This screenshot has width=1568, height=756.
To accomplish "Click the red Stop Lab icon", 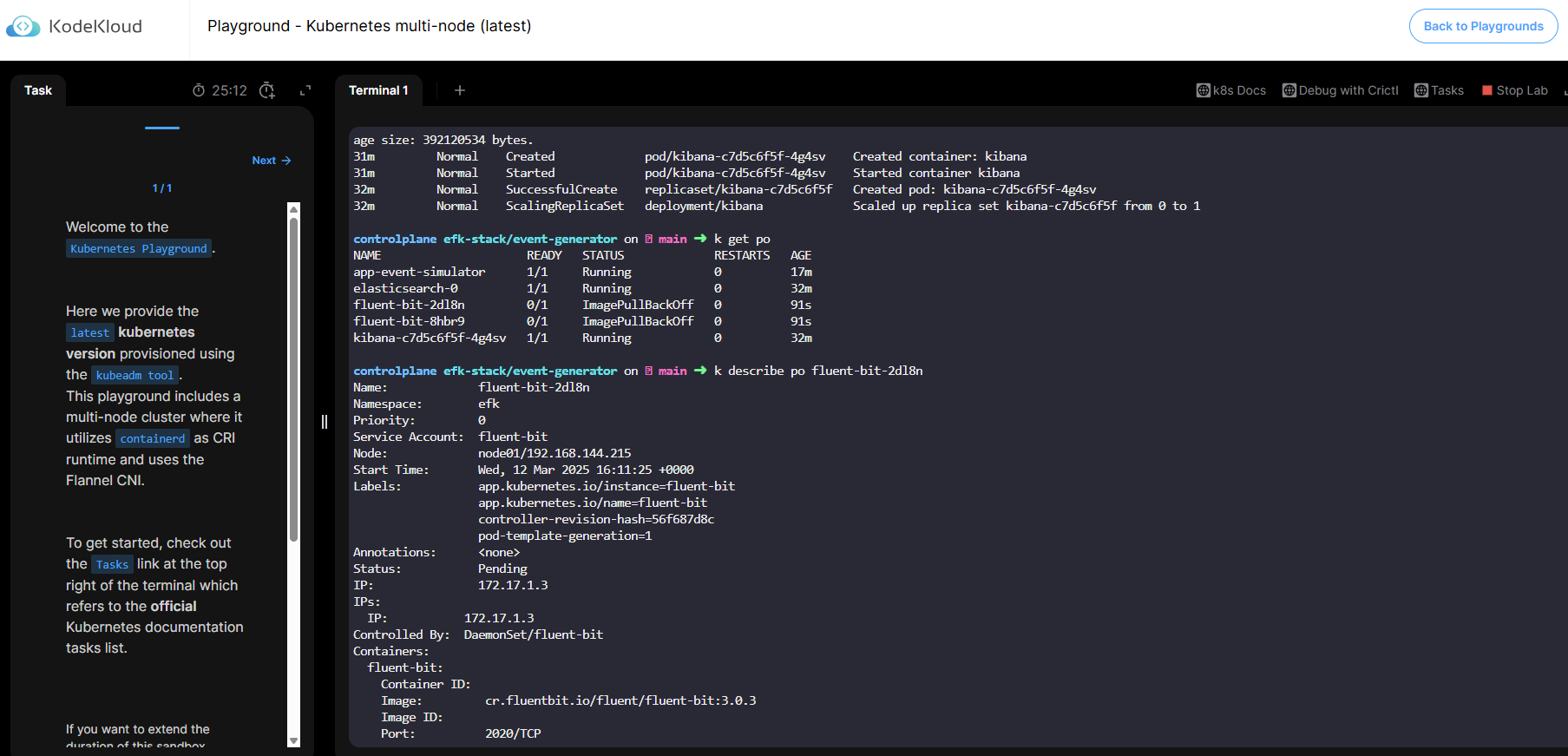I will coord(1487,90).
